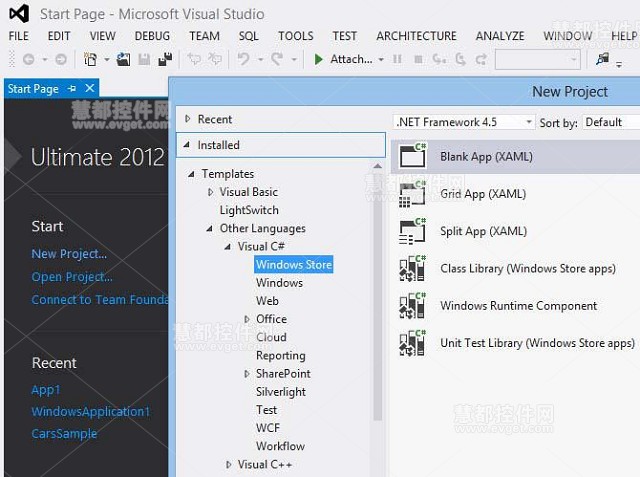Open recent project WindowsApplication1
This screenshot has width=640, height=477.
91,411
